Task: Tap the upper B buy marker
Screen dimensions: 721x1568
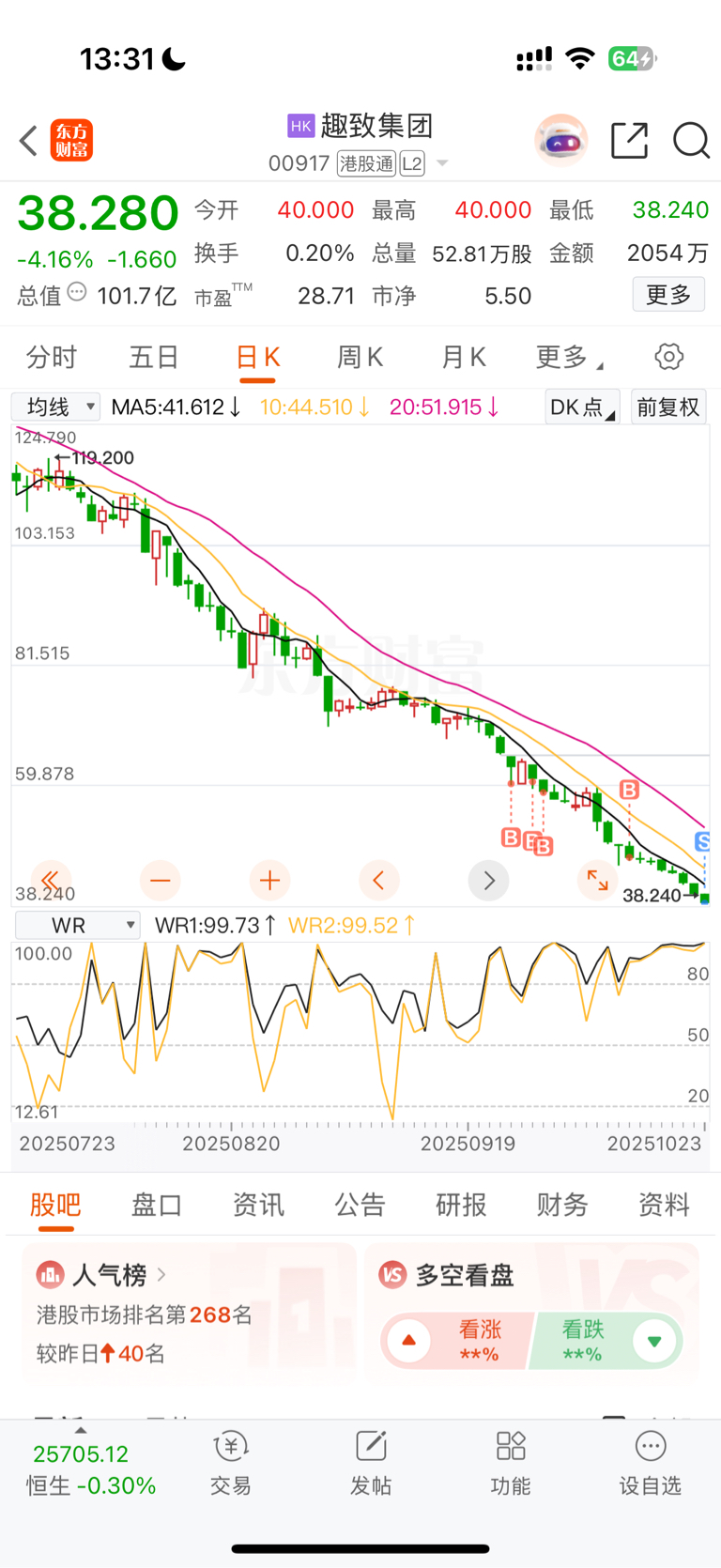Action: 629,790
